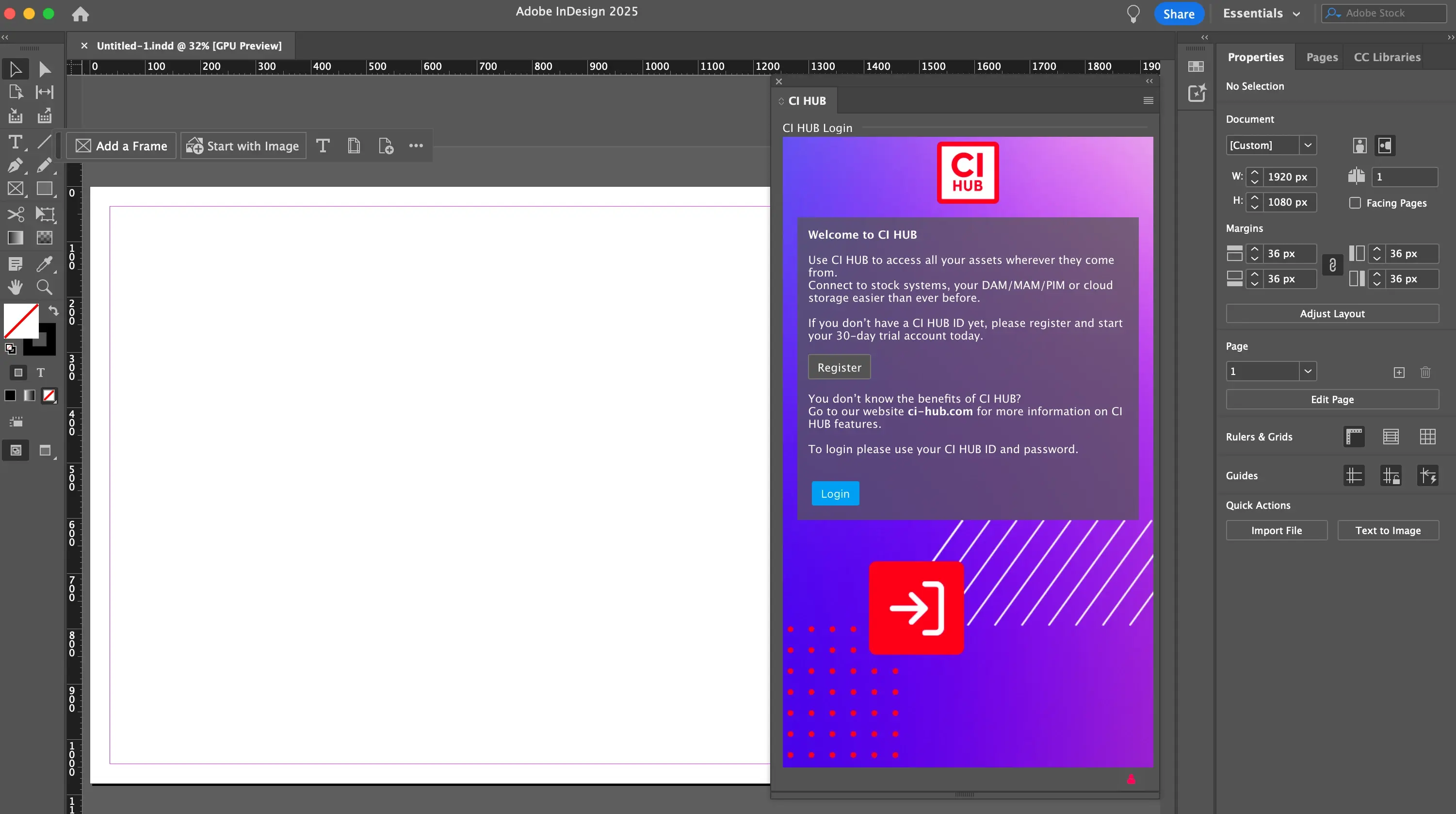This screenshot has width=1456, height=814.
Task: Click the Home icon in title bar
Action: [80, 14]
